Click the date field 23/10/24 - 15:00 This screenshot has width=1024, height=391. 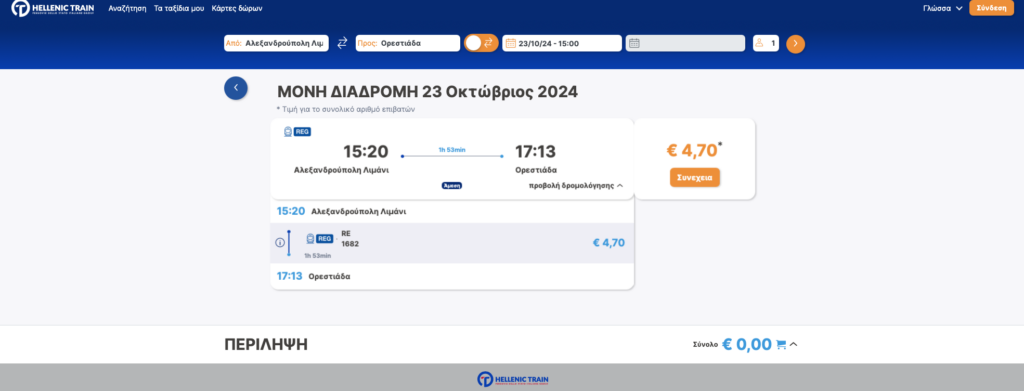pos(562,43)
